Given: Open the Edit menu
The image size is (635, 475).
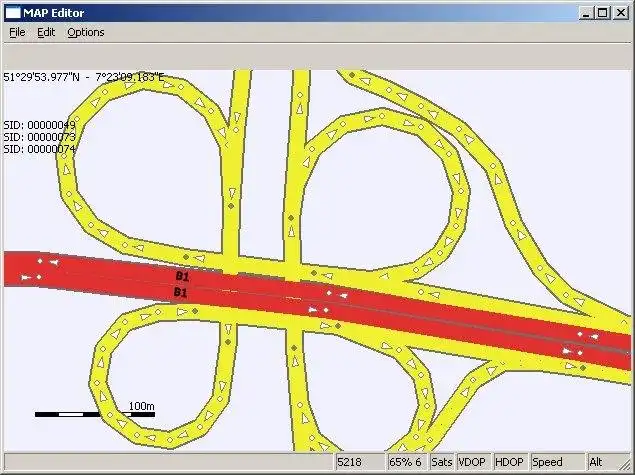Looking at the screenshot, I should tap(46, 32).
